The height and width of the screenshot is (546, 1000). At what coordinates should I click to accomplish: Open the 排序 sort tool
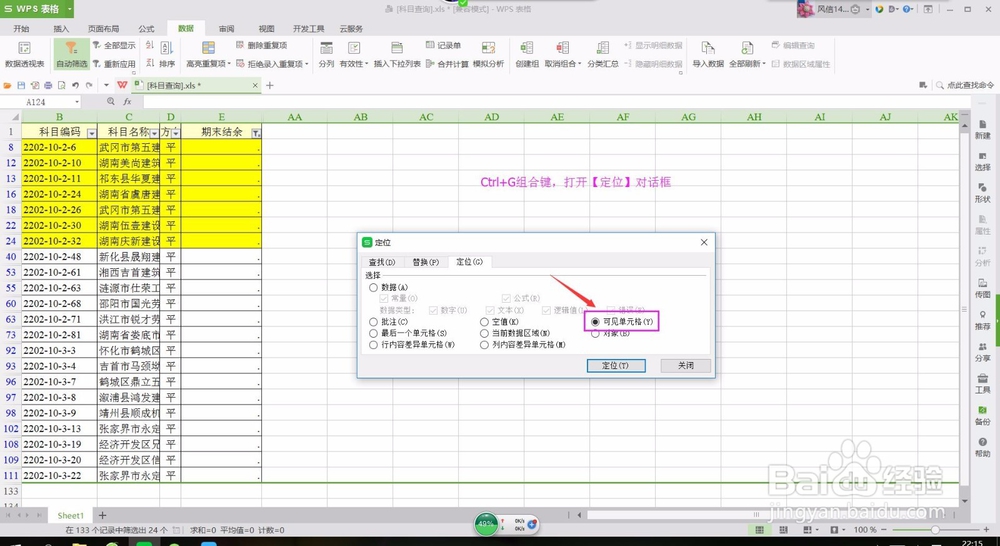[167, 55]
